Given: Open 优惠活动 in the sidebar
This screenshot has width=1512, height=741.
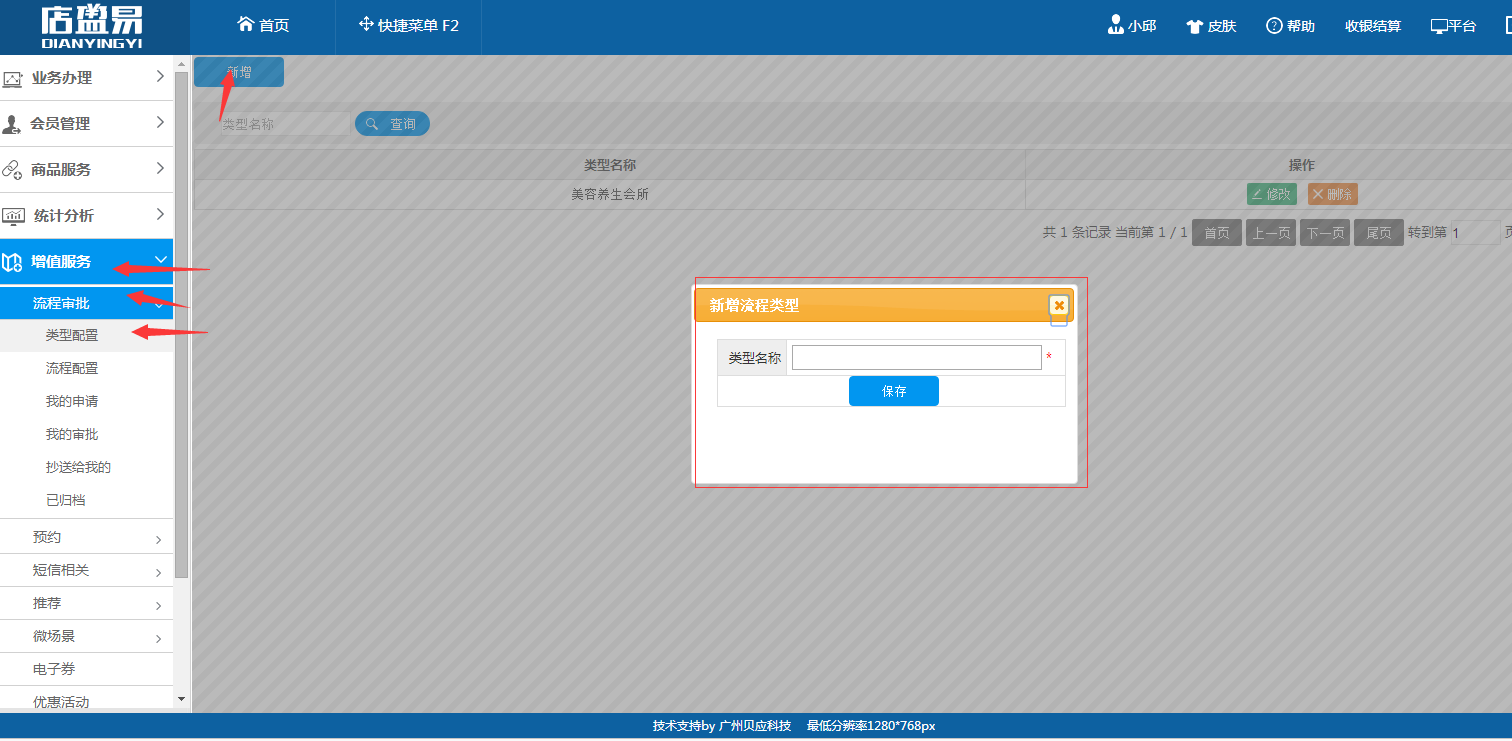Looking at the screenshot, I should (x=86, y=700).
